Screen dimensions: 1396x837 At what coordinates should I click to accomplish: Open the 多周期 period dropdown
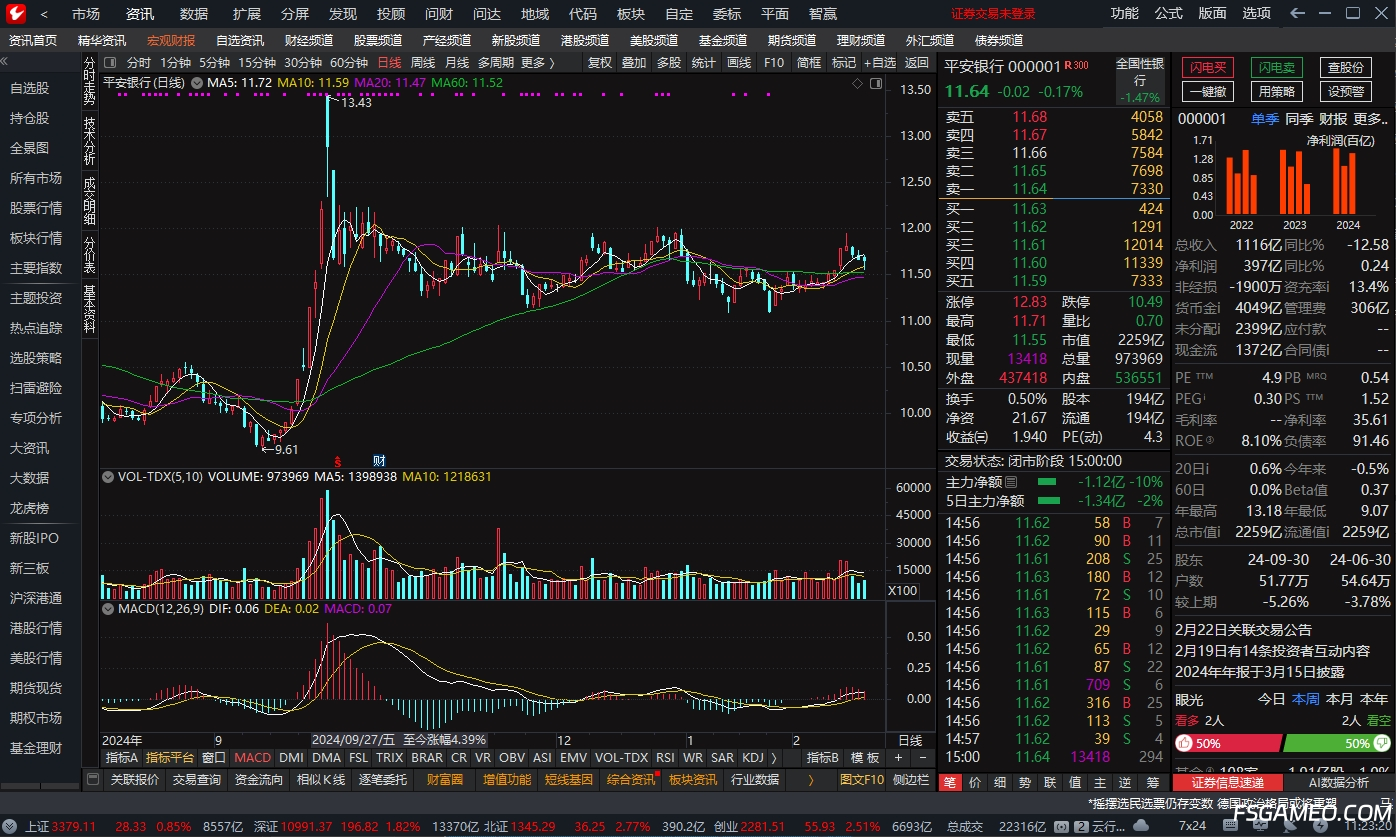click(495, 62)
